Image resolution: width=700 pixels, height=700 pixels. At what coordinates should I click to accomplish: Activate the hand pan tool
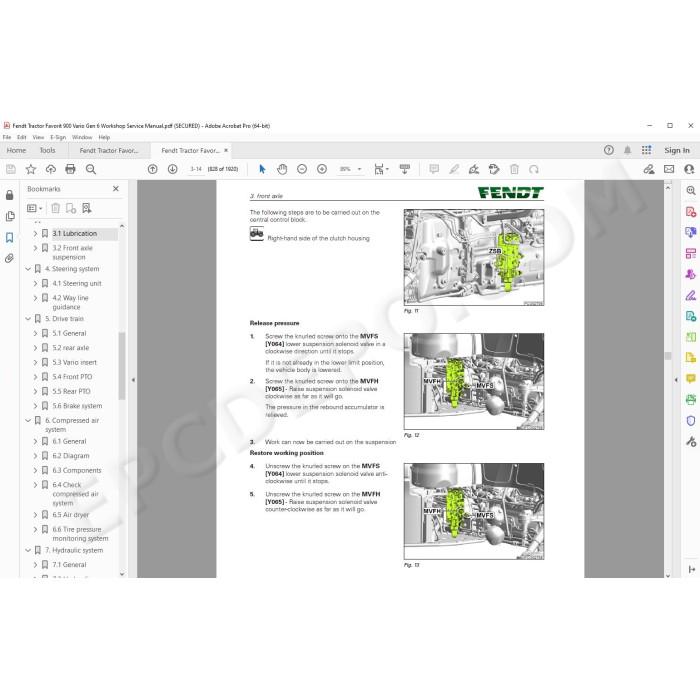click(x=282, y=169)
